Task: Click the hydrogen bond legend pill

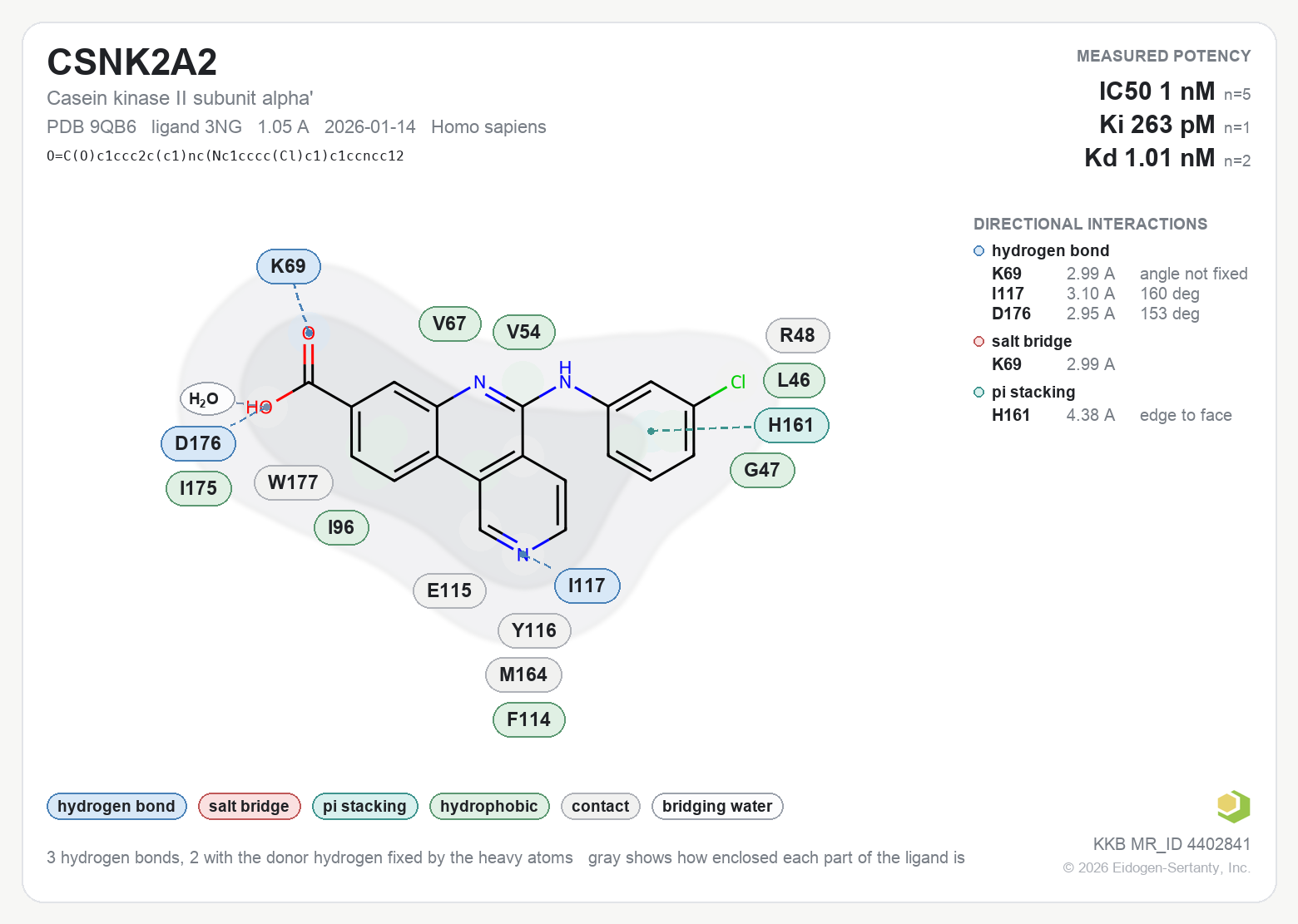Action: click(x=116, y=806)
